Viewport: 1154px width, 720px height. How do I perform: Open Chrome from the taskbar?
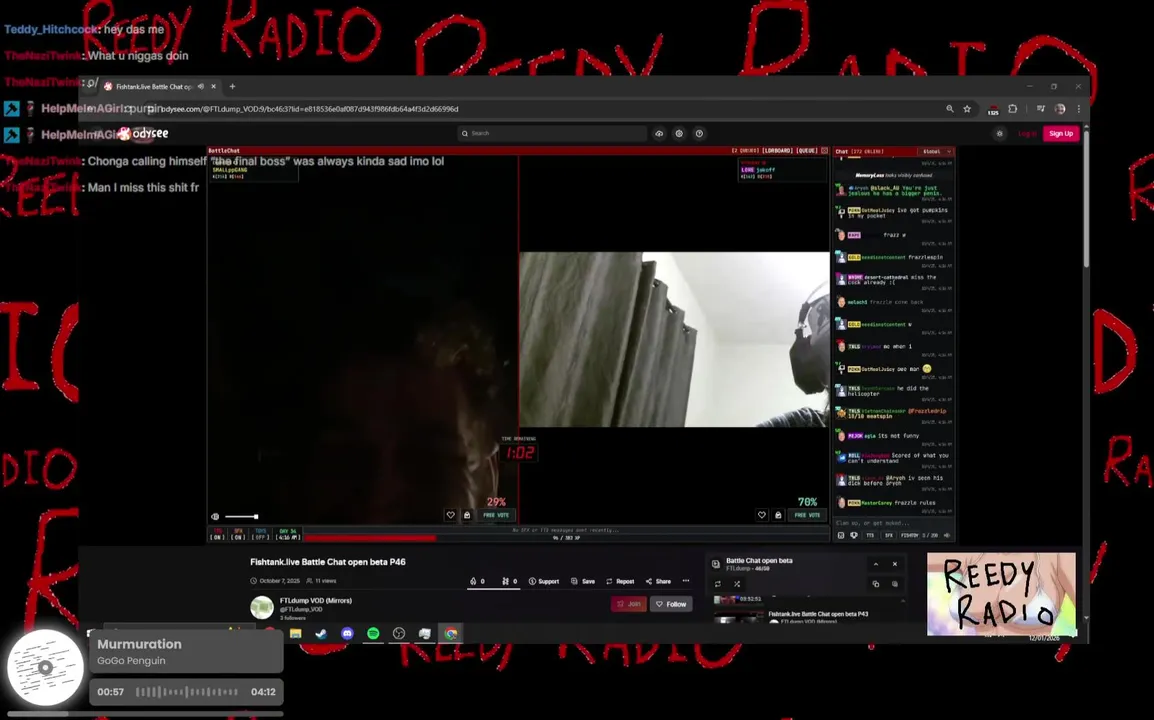[x=450, y=633]
